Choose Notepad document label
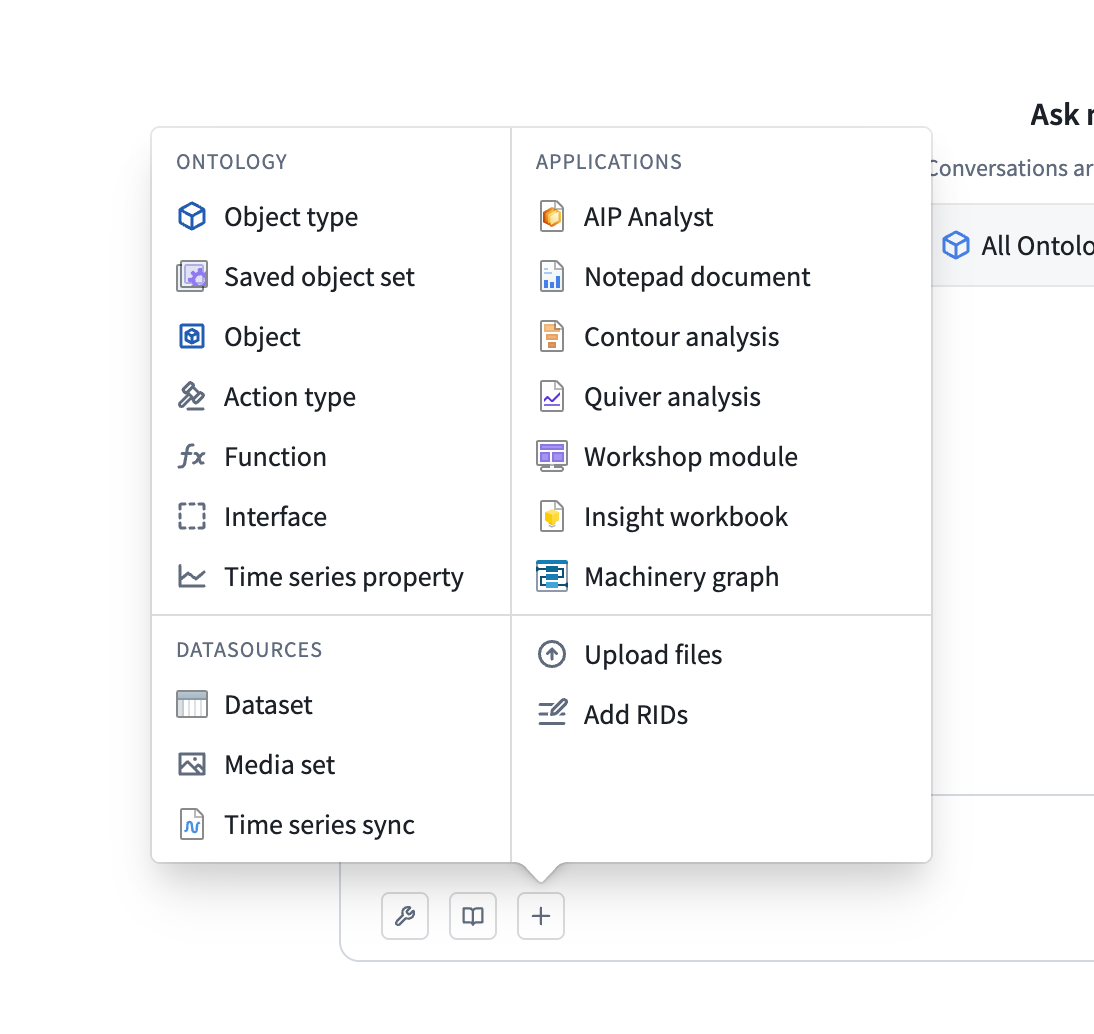Image resolution: width=1094 pixels, height=1034 pixels. (698, 277)
